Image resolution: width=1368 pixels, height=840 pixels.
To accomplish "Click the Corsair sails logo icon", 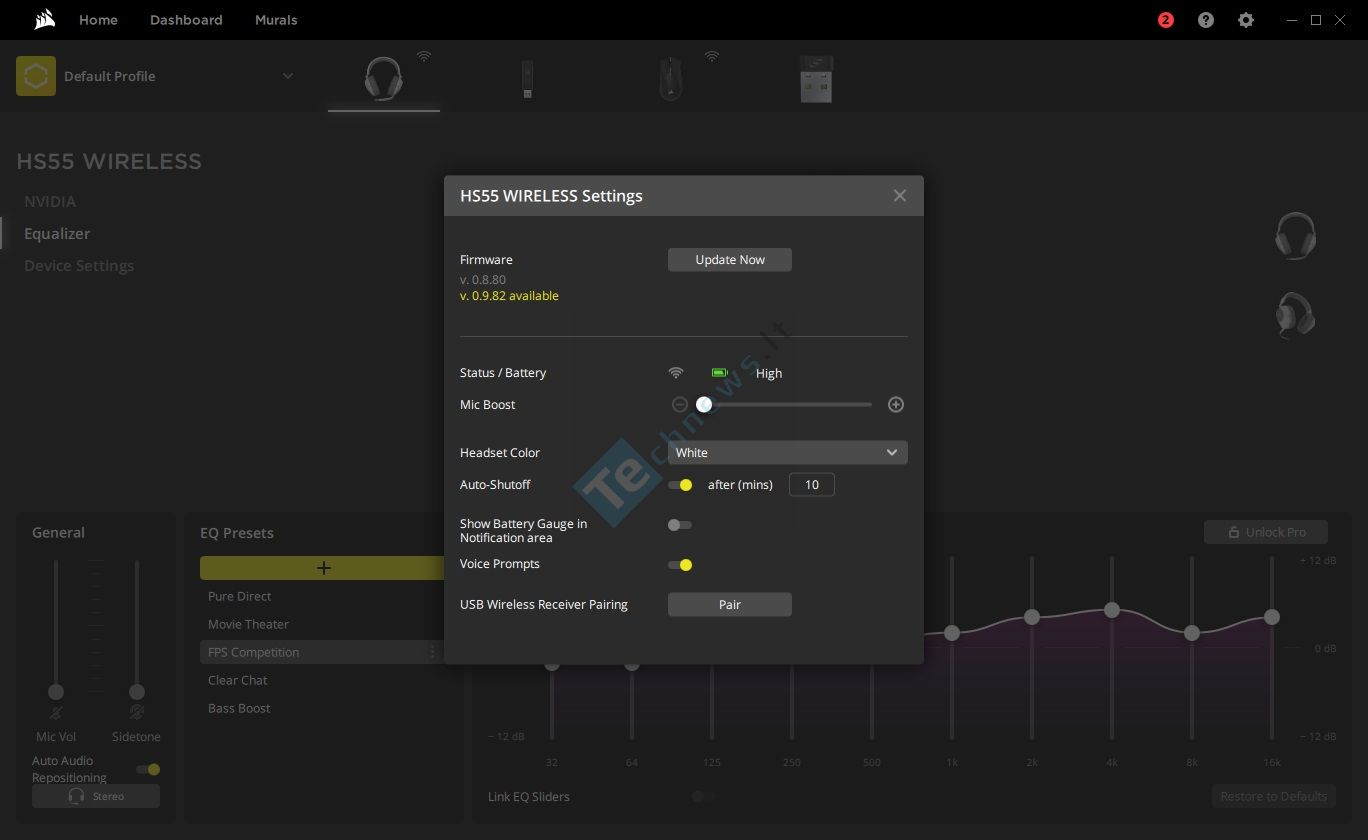I will tap(44, 20).
